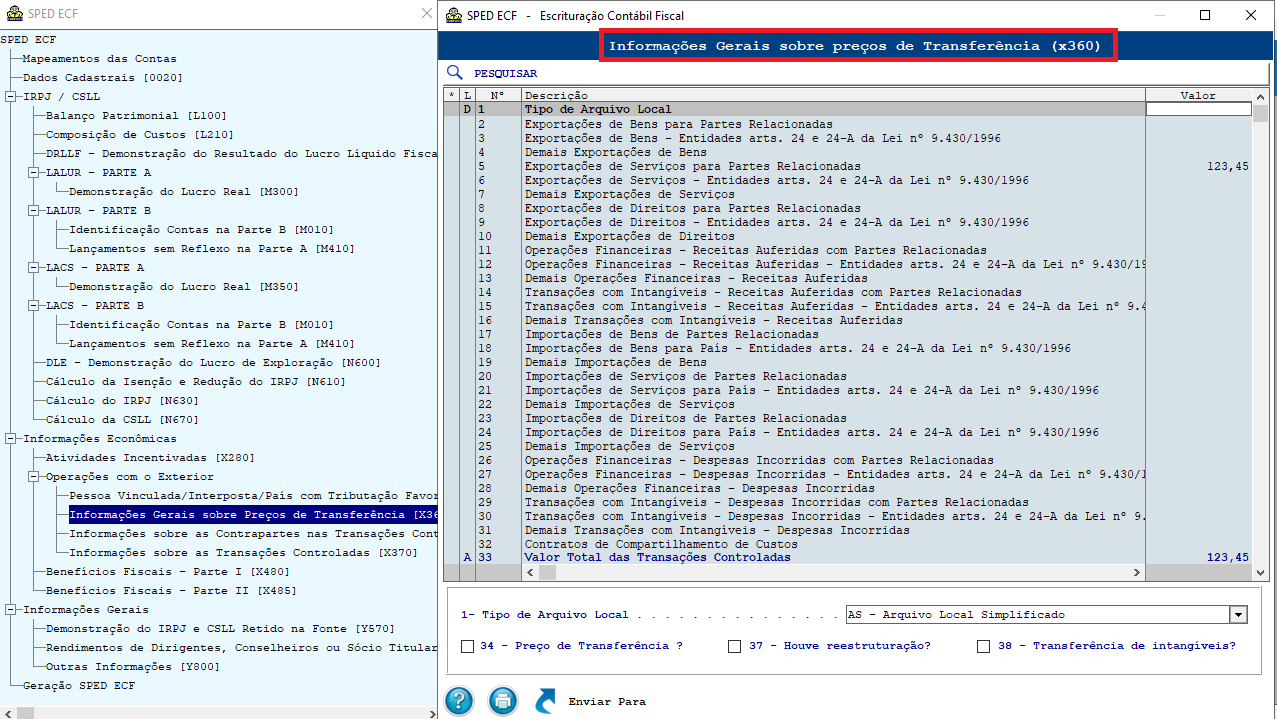Click the Enviar Para arrow icon
The image size is (1277, 719).
pyautogui.click(x=546, y=701)
